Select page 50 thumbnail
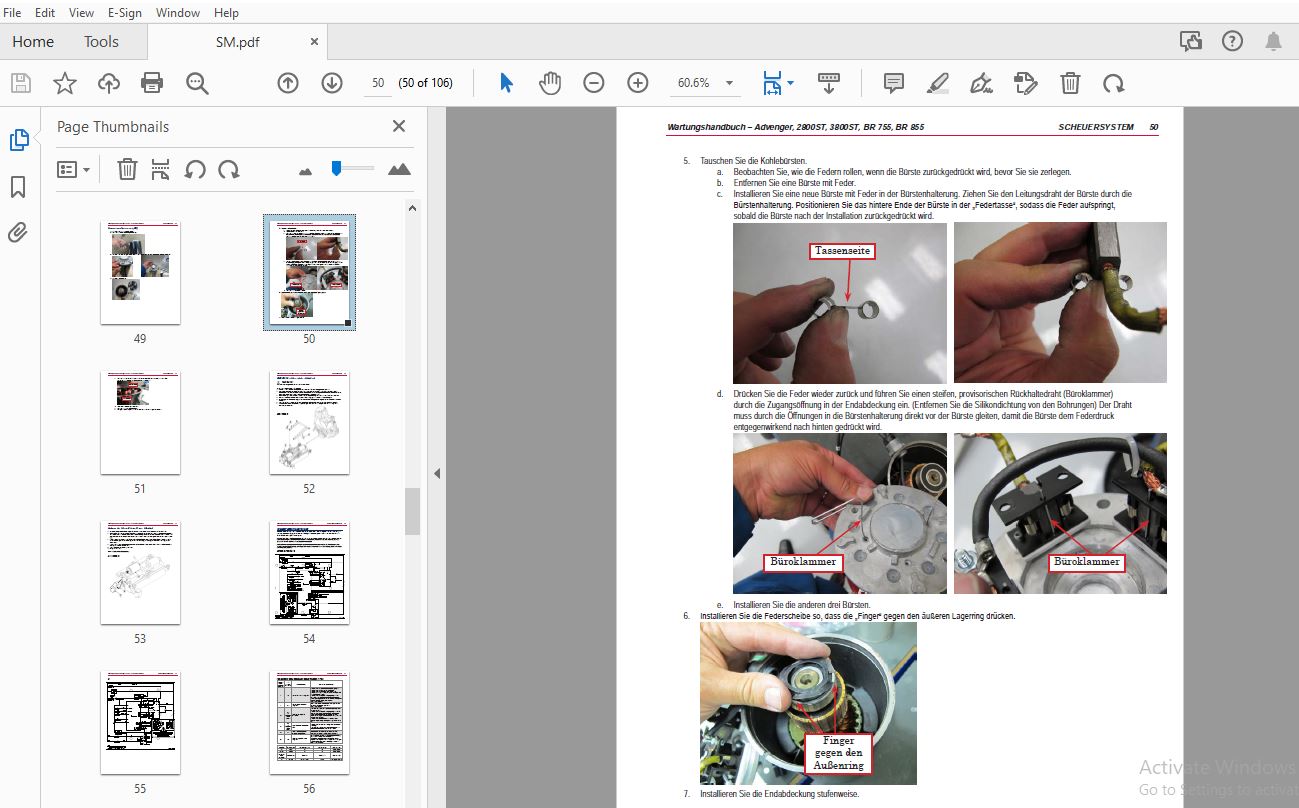Image resolution: width=1299 pixels, height=808 pixels. (309, 273)
